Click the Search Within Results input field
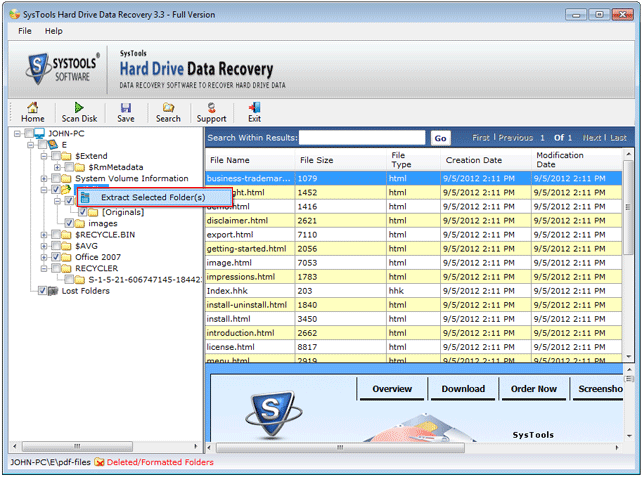The image size is (642, 477). coord(362,138)
